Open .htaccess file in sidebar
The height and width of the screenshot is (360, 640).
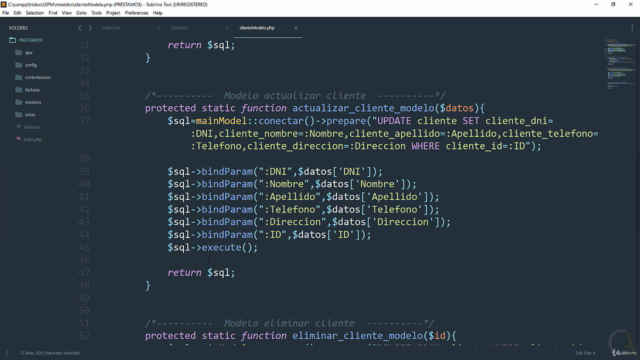(31, 127)
